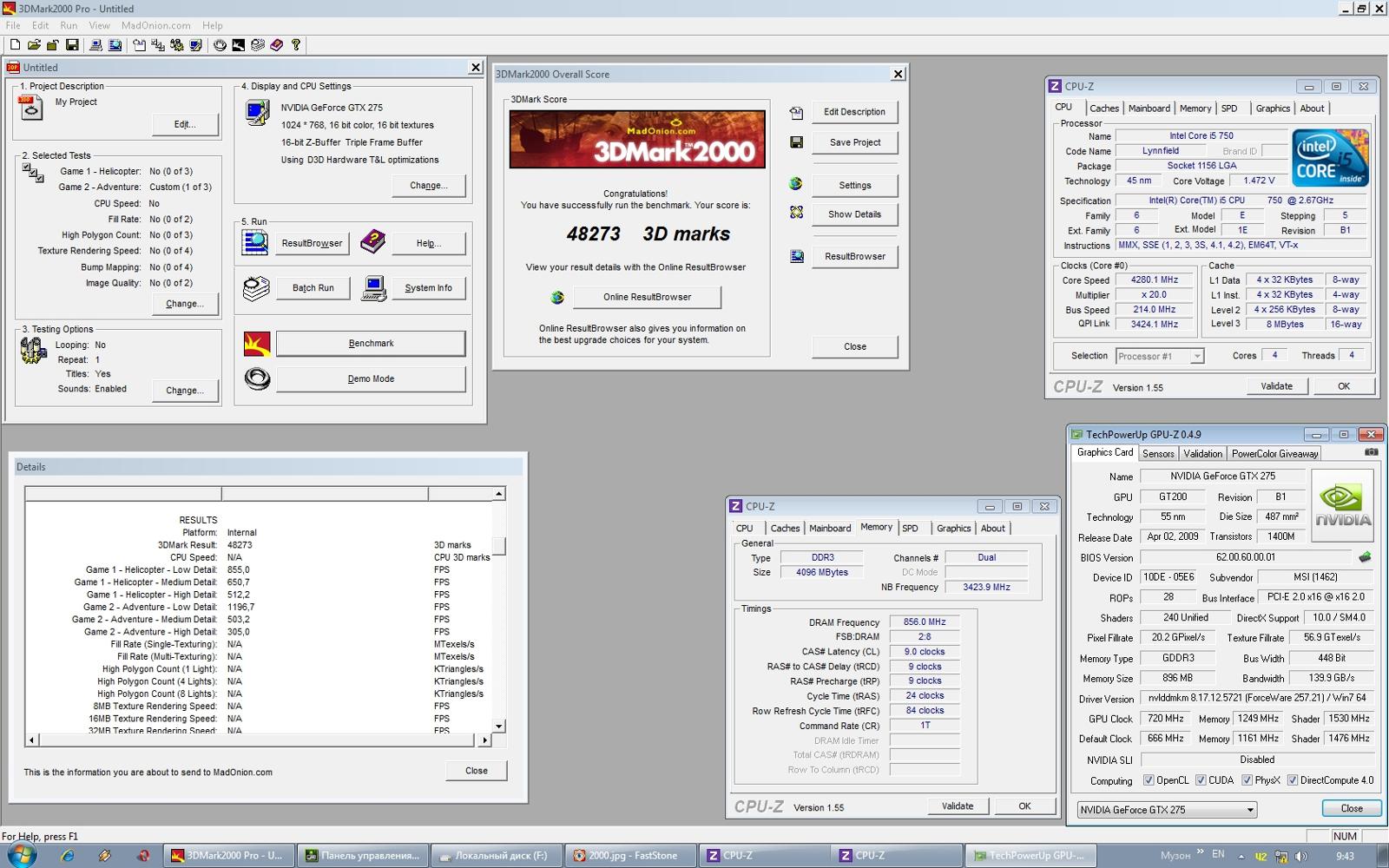Click the floppy icon beside Save Project
The image size is (1389, 868).
(x=796, y=142)
